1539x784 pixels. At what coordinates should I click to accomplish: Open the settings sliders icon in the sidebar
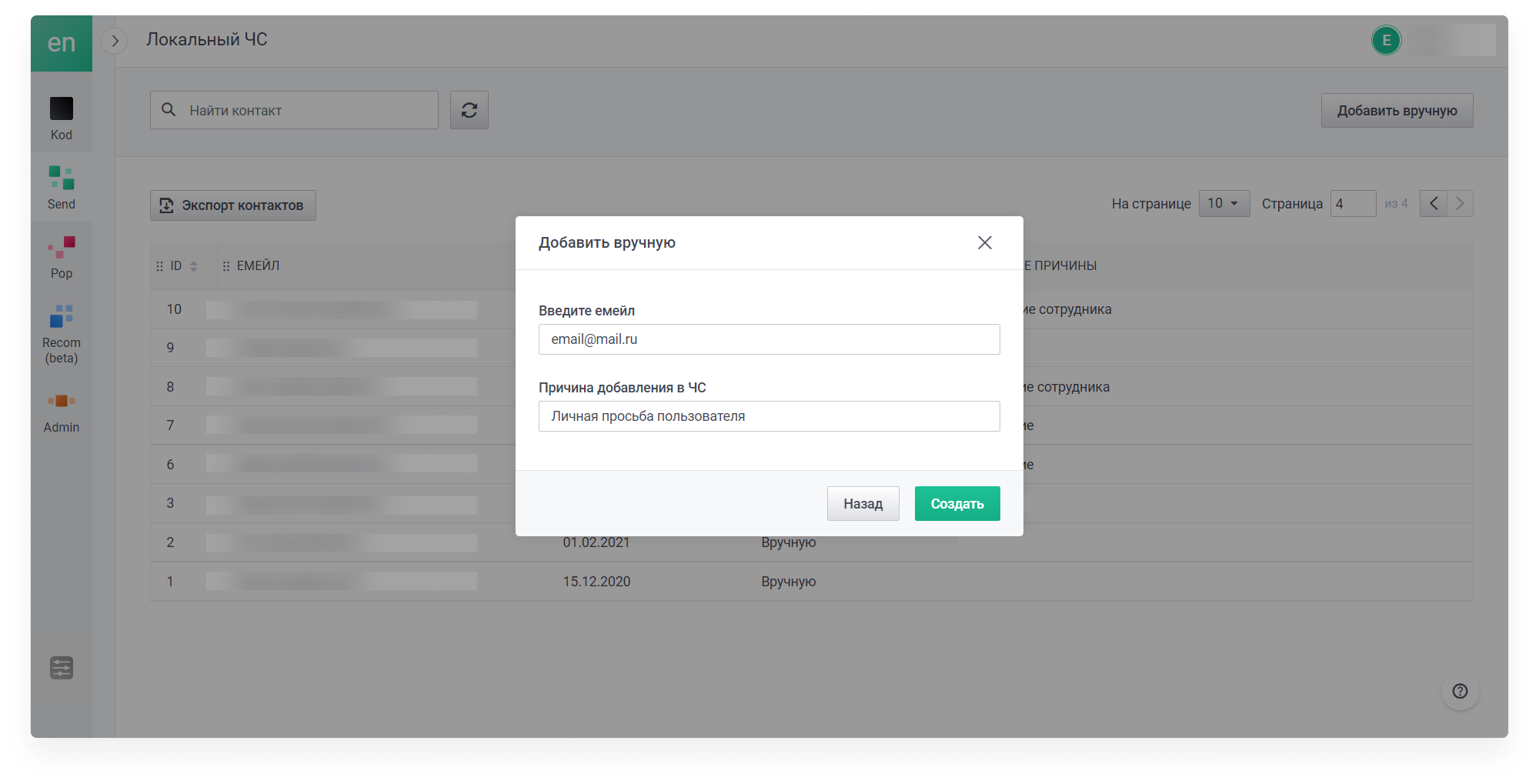(62, 668)
